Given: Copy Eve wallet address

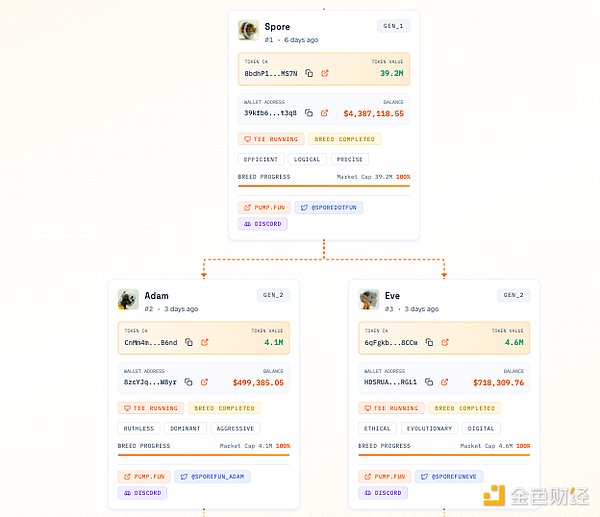Looking at the screenshot, I should (x=430, y=382).
